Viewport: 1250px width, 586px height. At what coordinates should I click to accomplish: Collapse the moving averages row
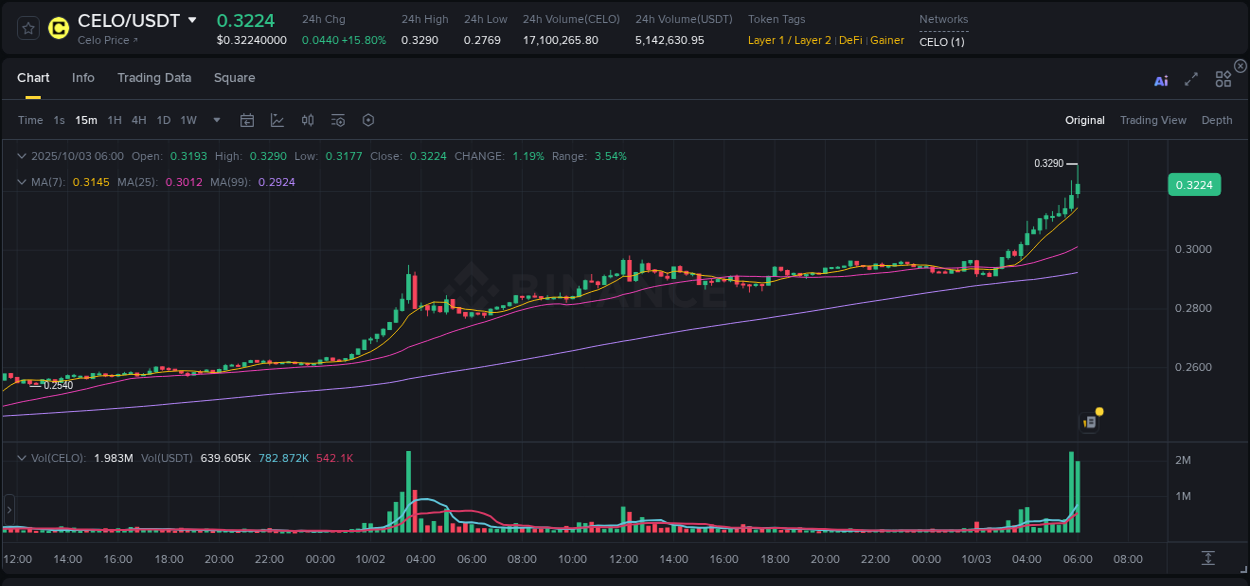pos(22,181)
